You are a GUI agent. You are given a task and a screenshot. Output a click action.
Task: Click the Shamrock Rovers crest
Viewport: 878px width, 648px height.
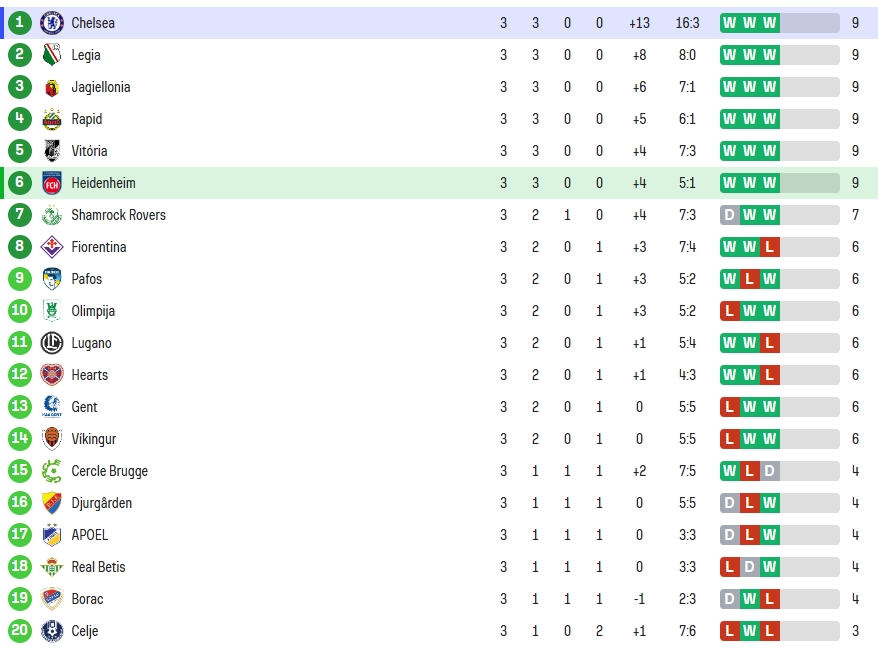pyautogui.click(x=52, y=215)
